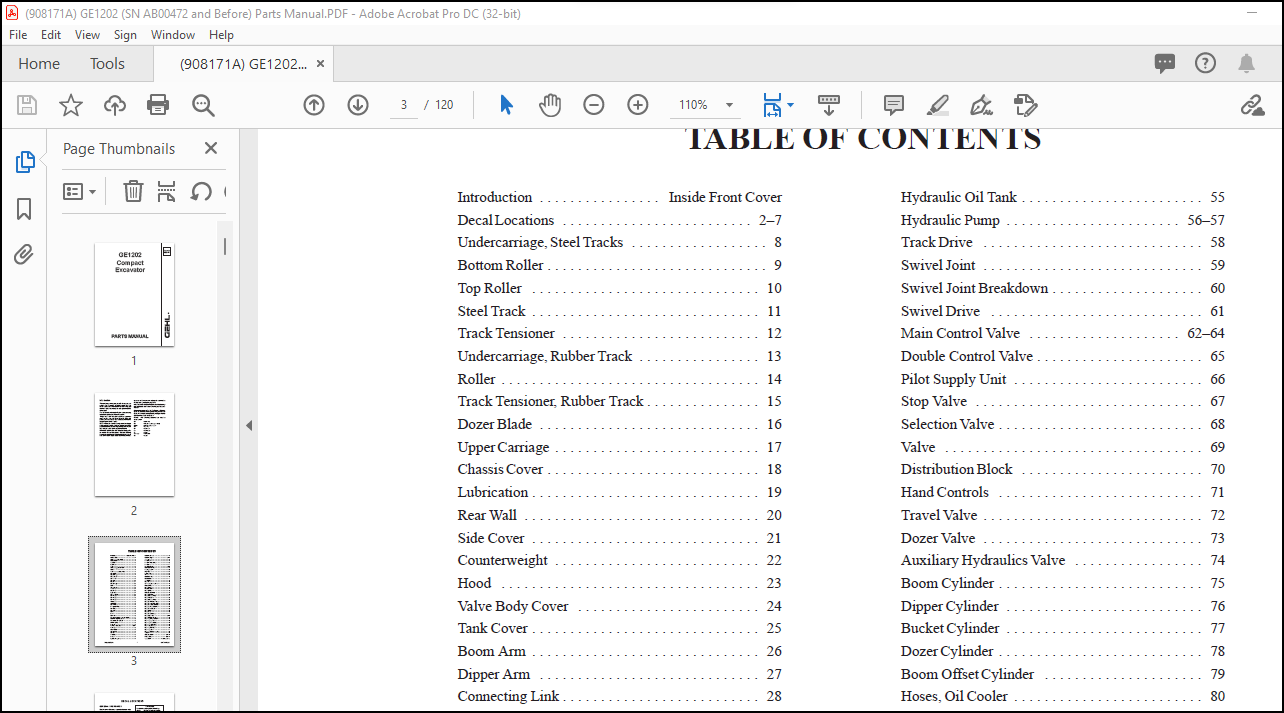Select the highlight text pen tool
Screen dimensions: 1284x713
(x=937, y=105)
